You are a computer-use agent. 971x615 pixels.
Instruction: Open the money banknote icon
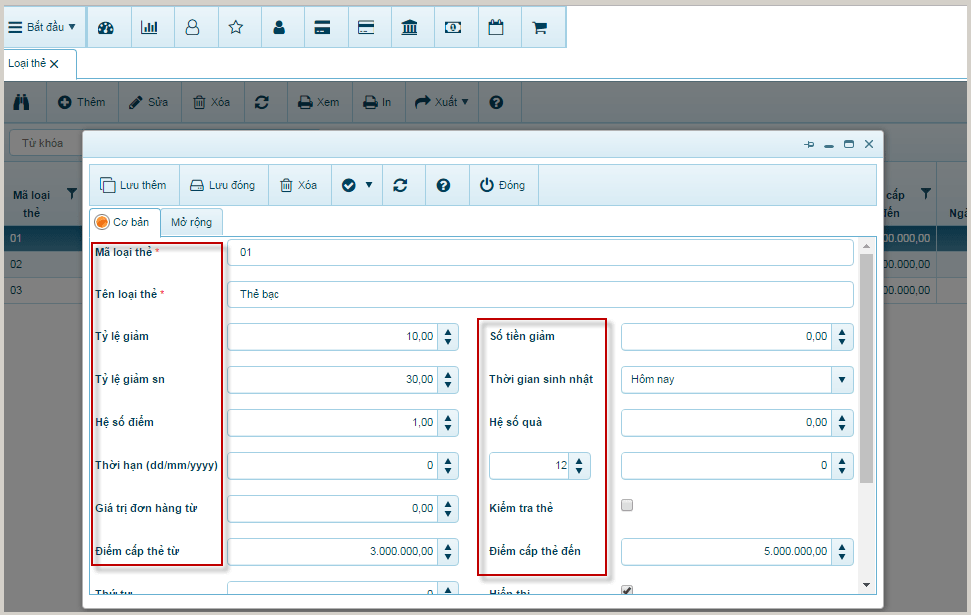click(x=453, y=27)
